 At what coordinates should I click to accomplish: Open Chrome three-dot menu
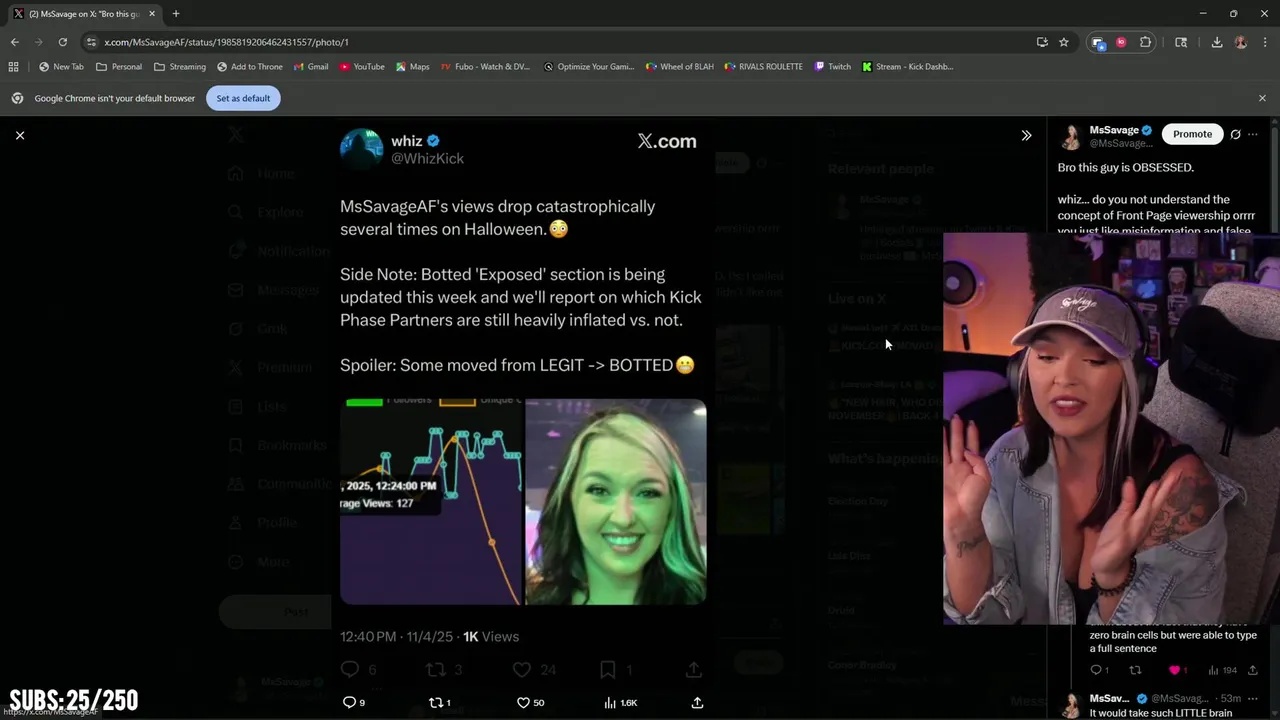tap(1263, 42)
